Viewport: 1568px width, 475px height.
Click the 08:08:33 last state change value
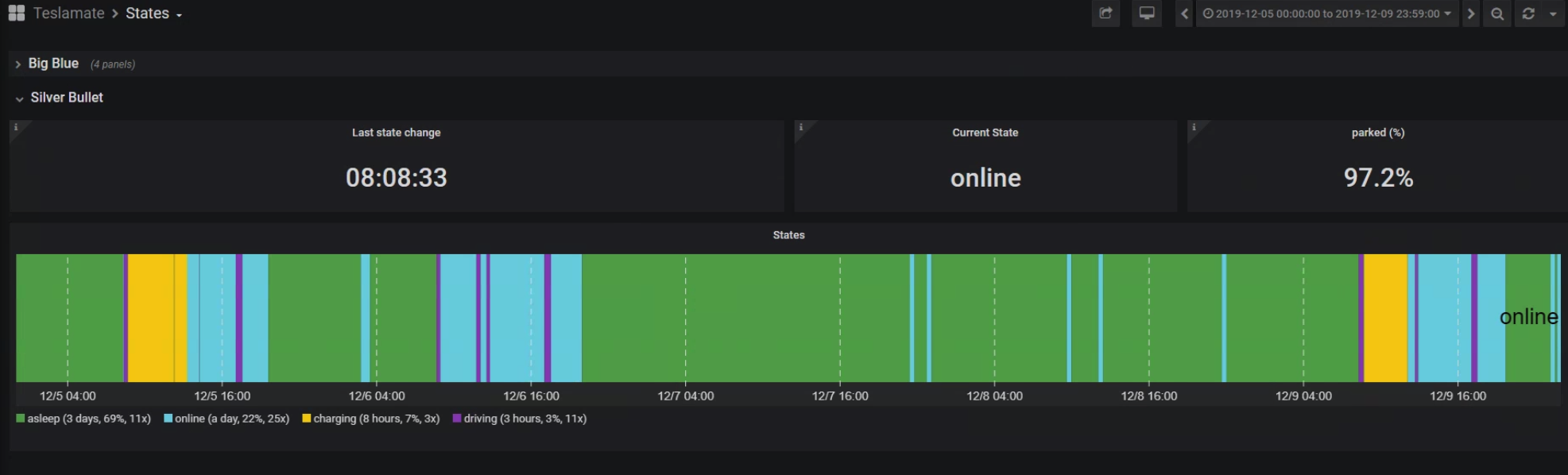pos(396,177)
